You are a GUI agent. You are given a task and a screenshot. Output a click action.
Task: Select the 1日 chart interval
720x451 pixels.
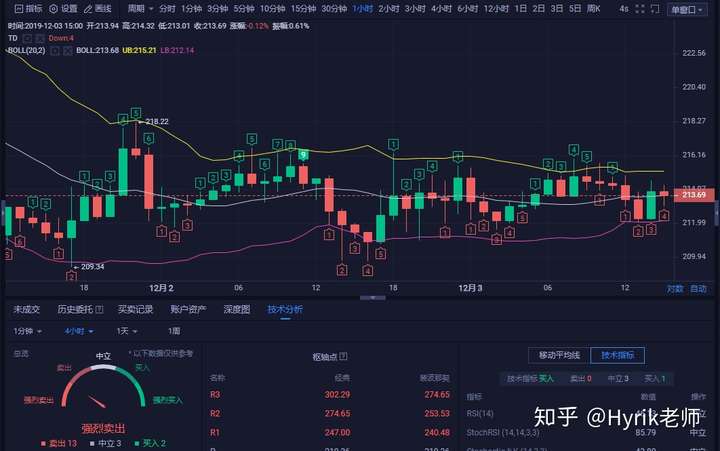tap(520, 8)
